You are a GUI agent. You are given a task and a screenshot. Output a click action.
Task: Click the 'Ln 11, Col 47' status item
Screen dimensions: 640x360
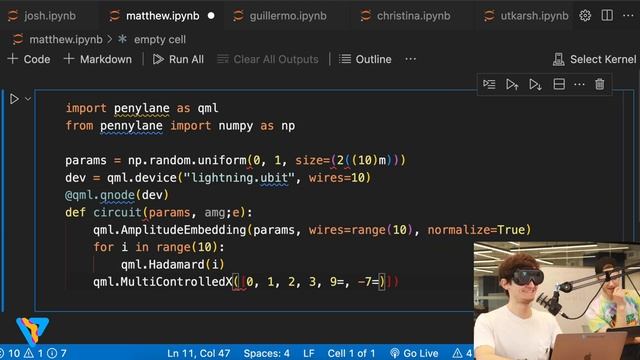(x=198, y=353)
